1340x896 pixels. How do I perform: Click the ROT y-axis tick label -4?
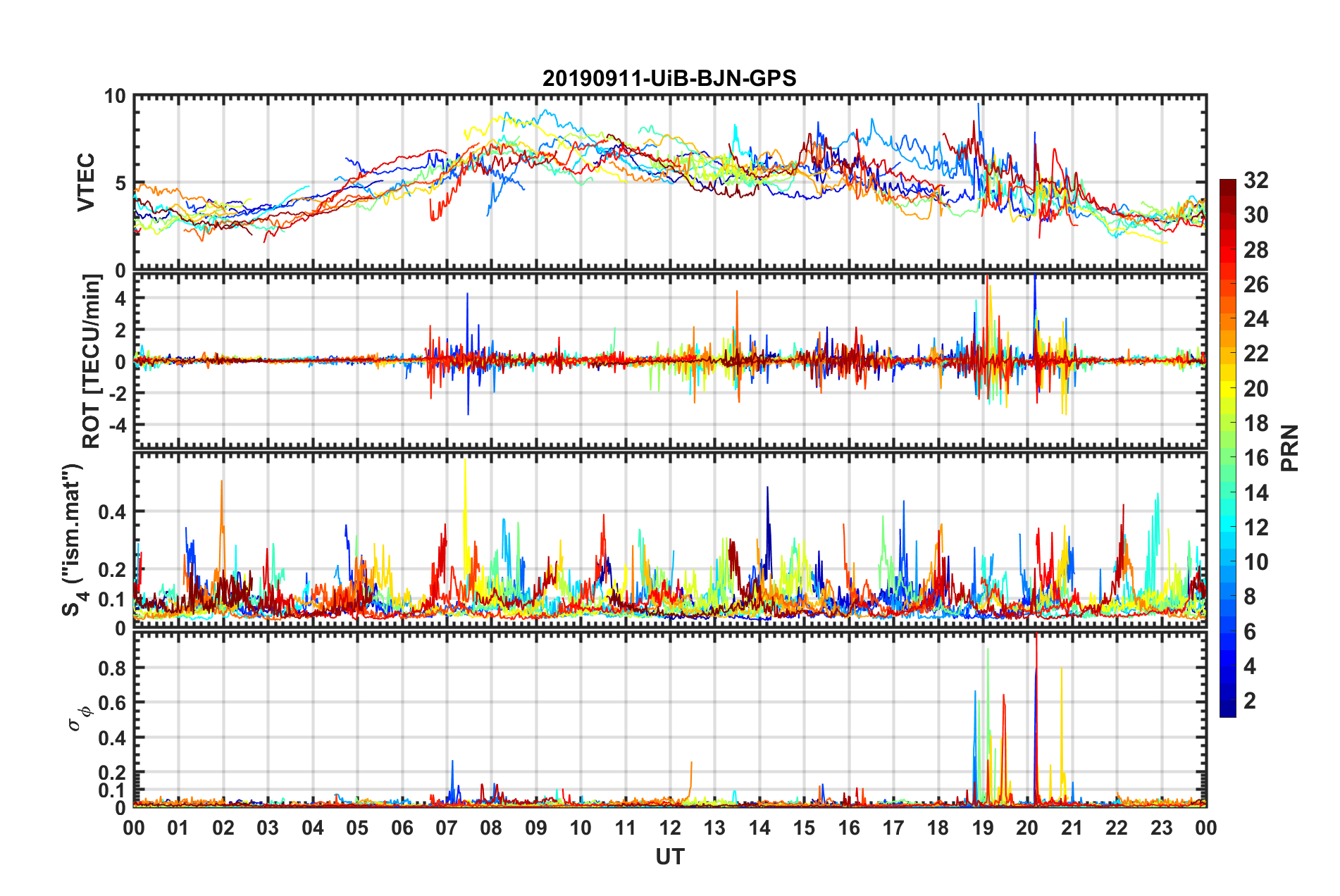[x=116, y=425]
